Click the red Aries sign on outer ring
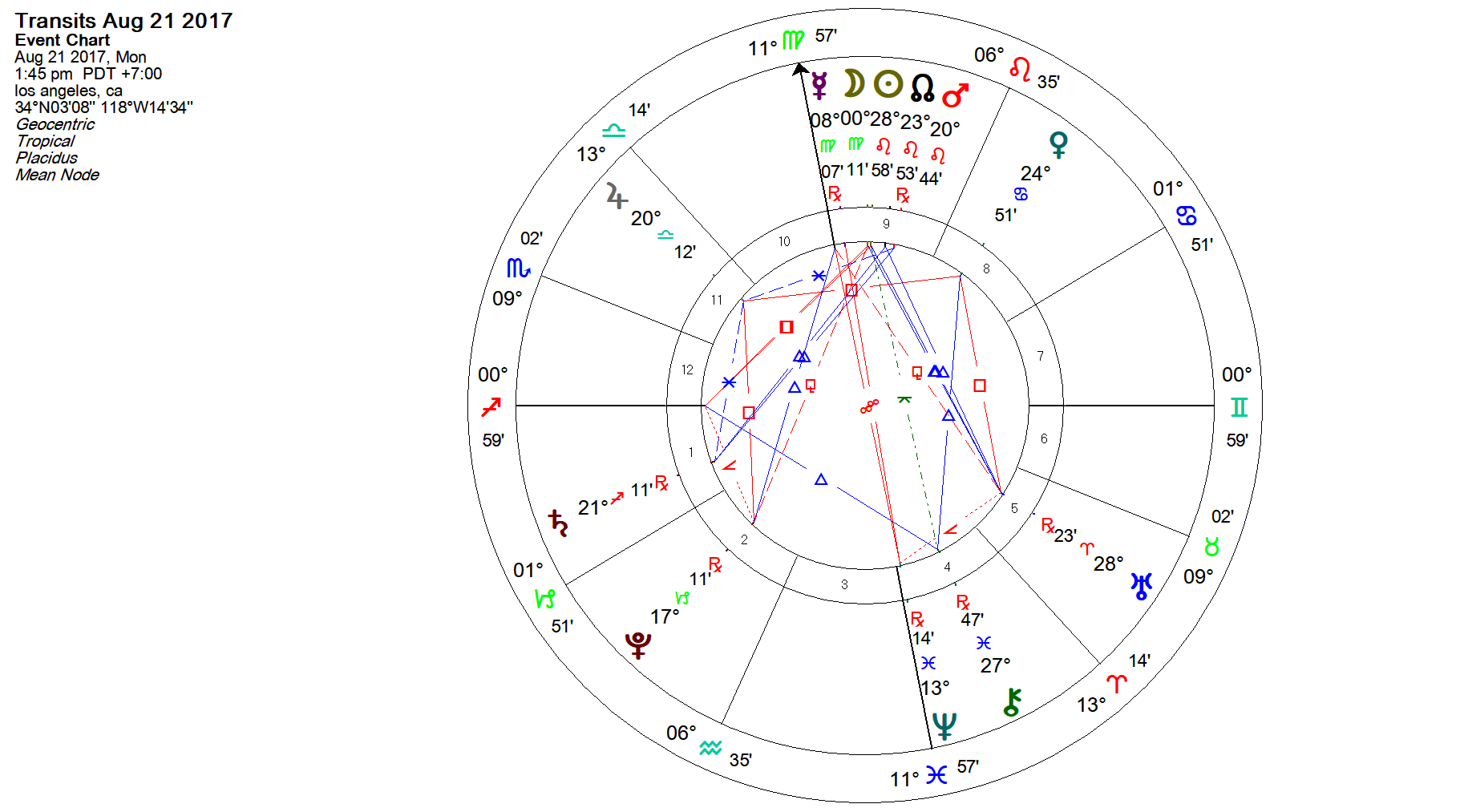This screenshot has width=1460, height=812. point(1117,684)
